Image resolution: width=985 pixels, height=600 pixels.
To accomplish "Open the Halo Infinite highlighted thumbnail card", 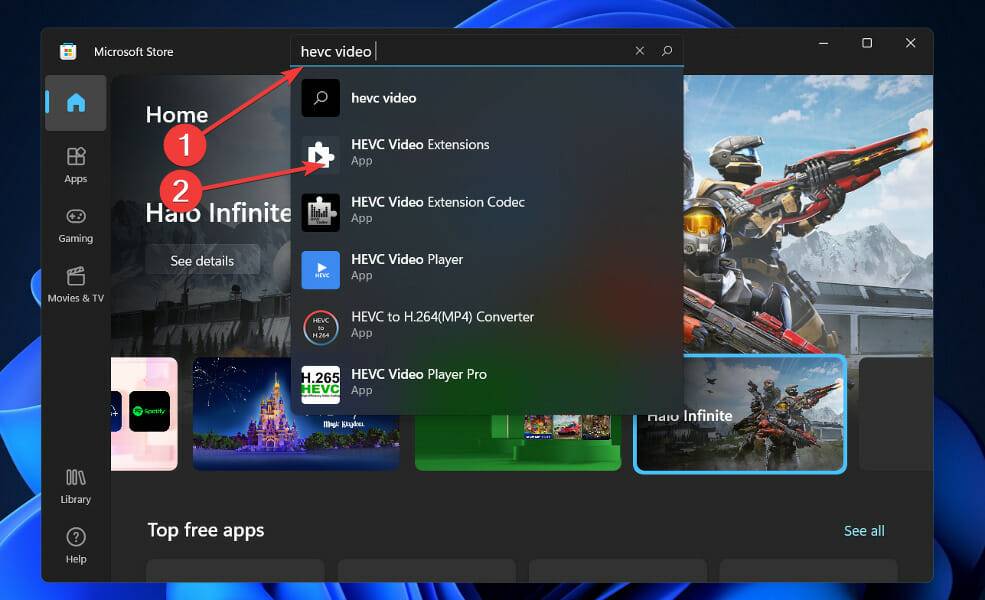I will [740, 415].
